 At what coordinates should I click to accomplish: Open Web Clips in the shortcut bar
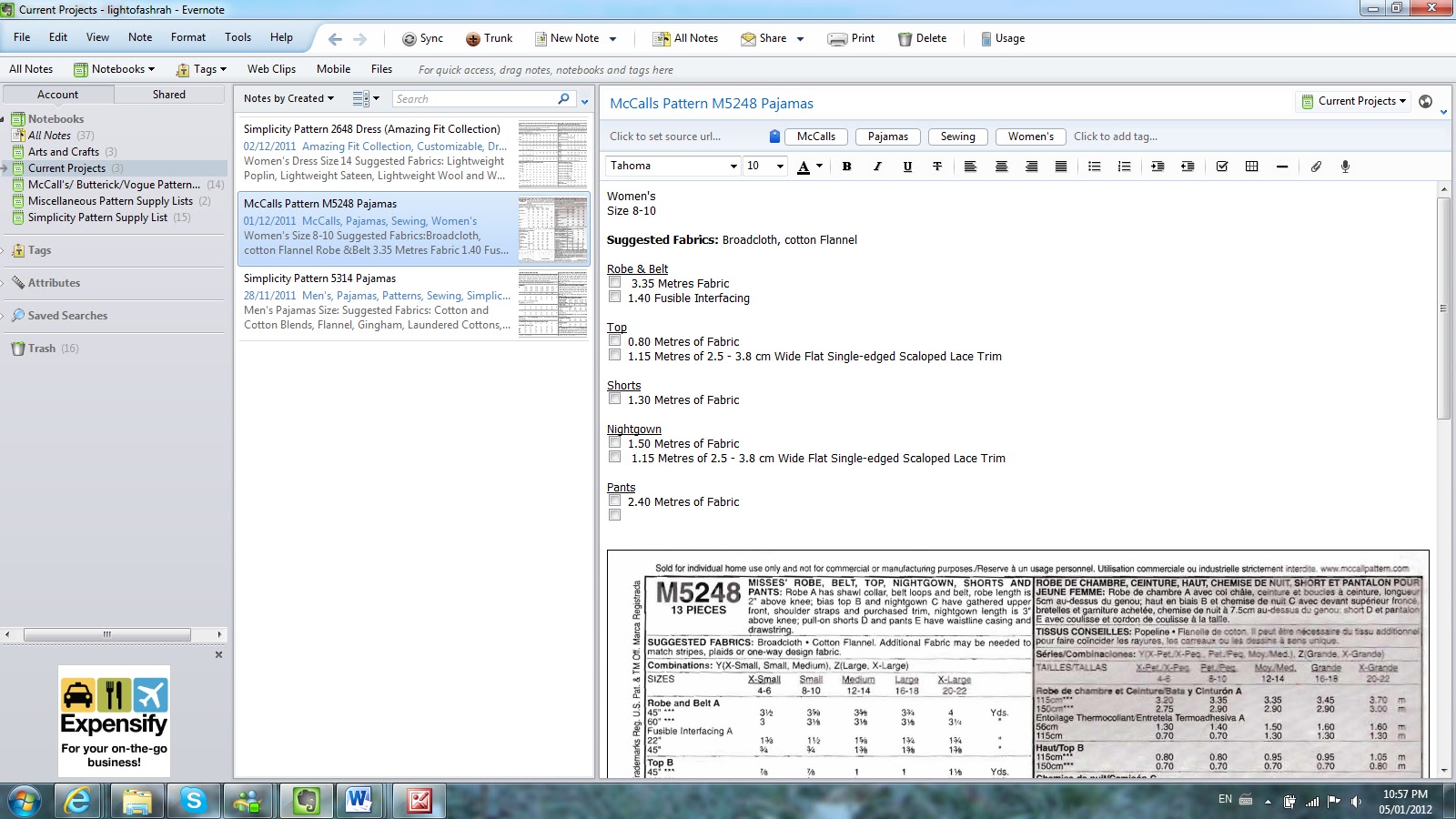point(271,69)
